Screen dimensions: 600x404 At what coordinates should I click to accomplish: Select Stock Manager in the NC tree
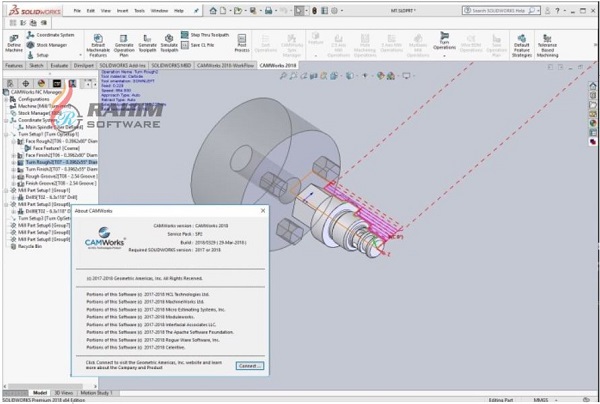point(36,113)
